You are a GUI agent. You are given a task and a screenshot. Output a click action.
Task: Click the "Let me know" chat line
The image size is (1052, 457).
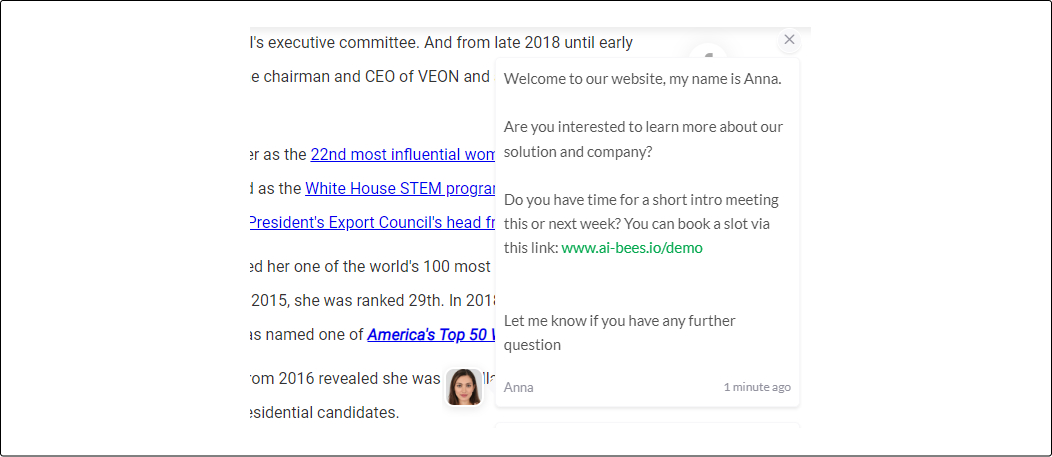[x=619, y=332]
